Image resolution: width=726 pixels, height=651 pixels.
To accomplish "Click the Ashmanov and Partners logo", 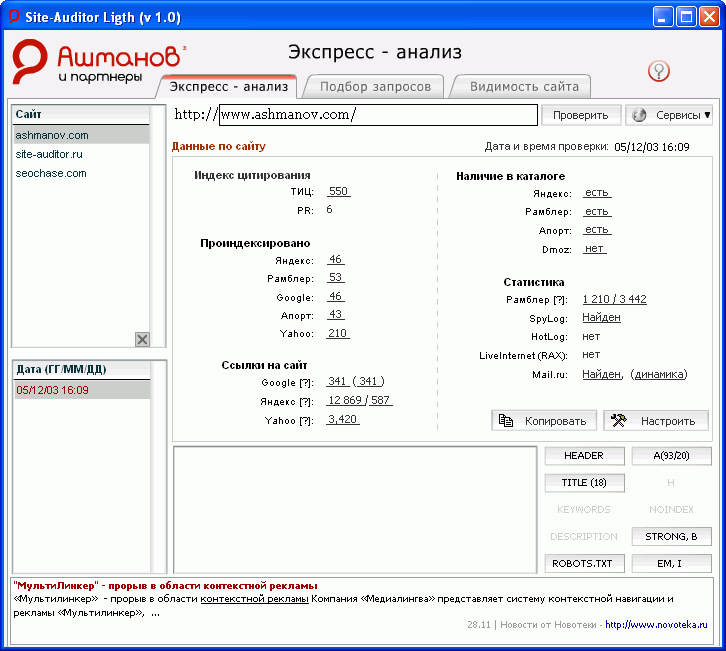I will coord(99,61).
